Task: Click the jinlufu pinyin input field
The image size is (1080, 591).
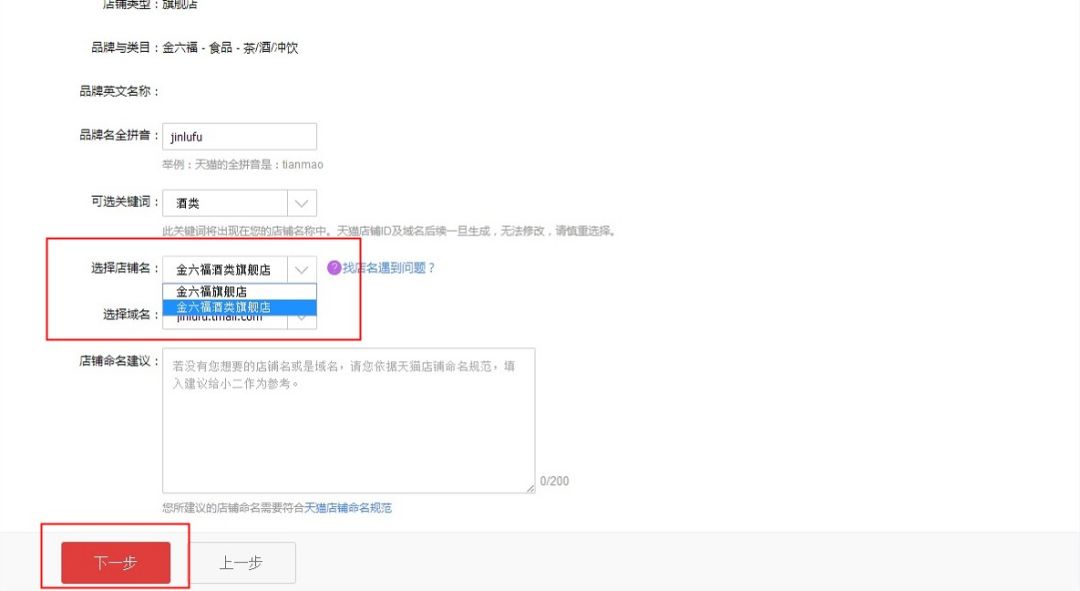Action: tap(240, 136)
